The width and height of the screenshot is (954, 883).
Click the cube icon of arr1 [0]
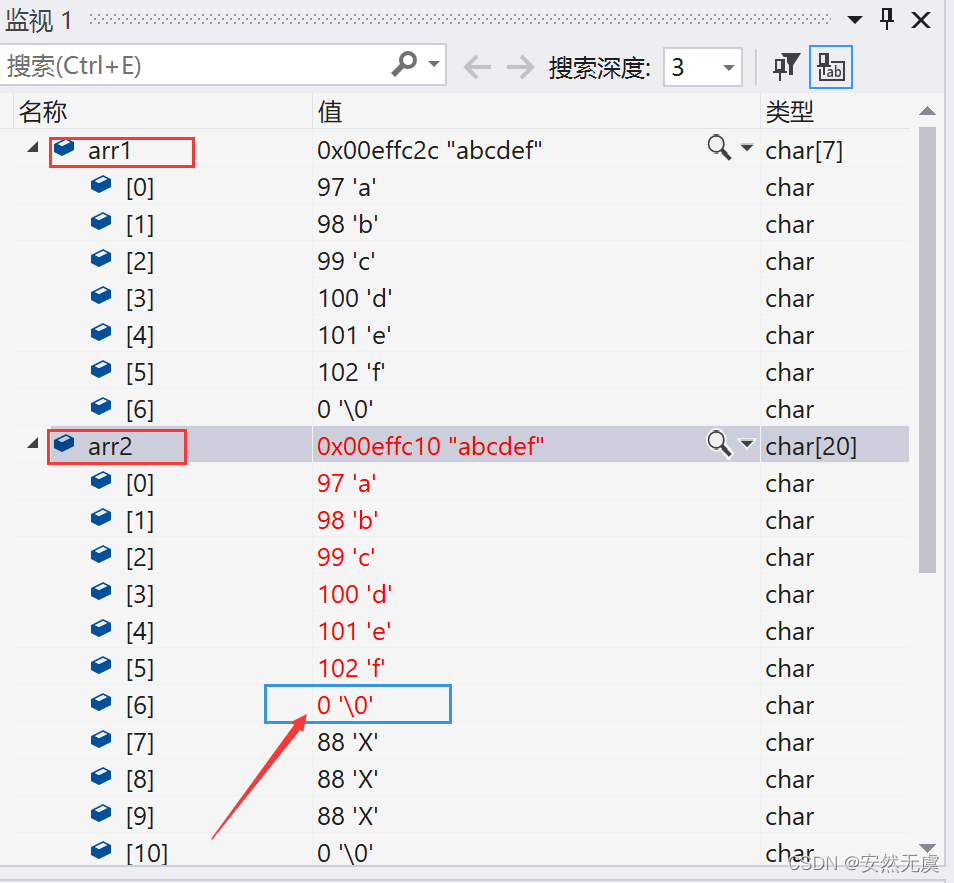(x=101, y=184)
